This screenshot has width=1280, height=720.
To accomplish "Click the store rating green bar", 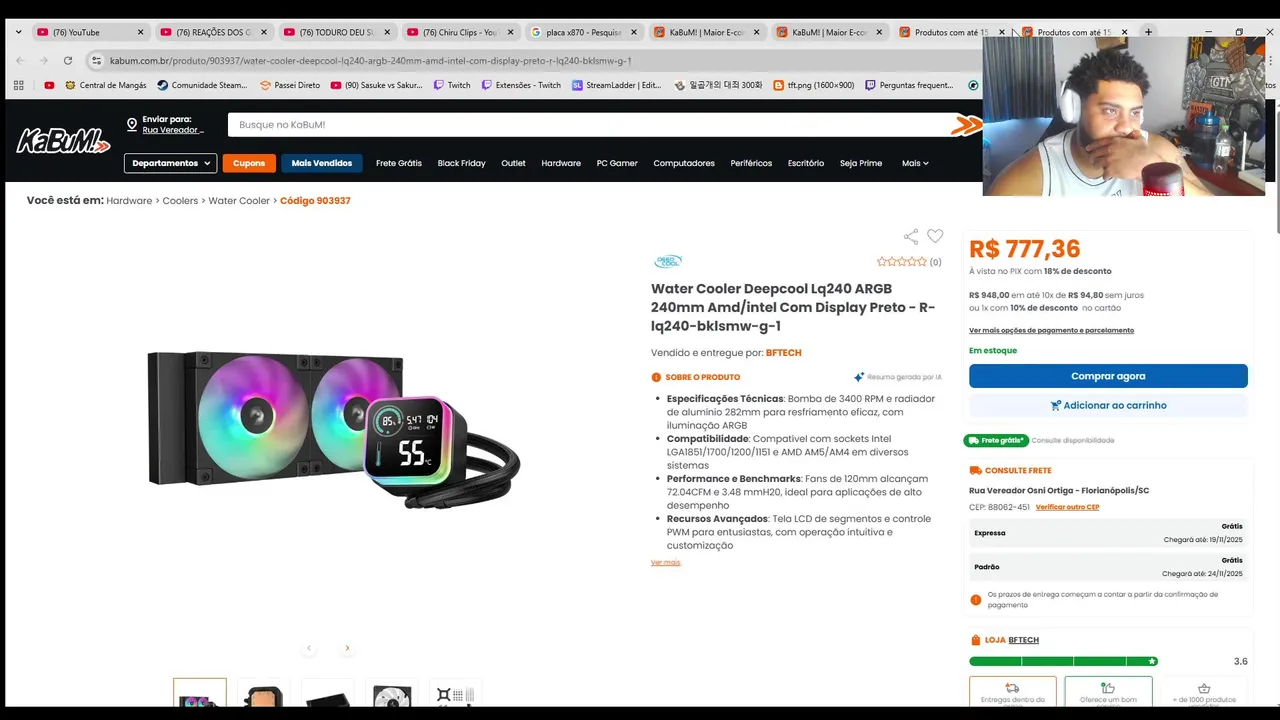I will tap(1063, 661).
